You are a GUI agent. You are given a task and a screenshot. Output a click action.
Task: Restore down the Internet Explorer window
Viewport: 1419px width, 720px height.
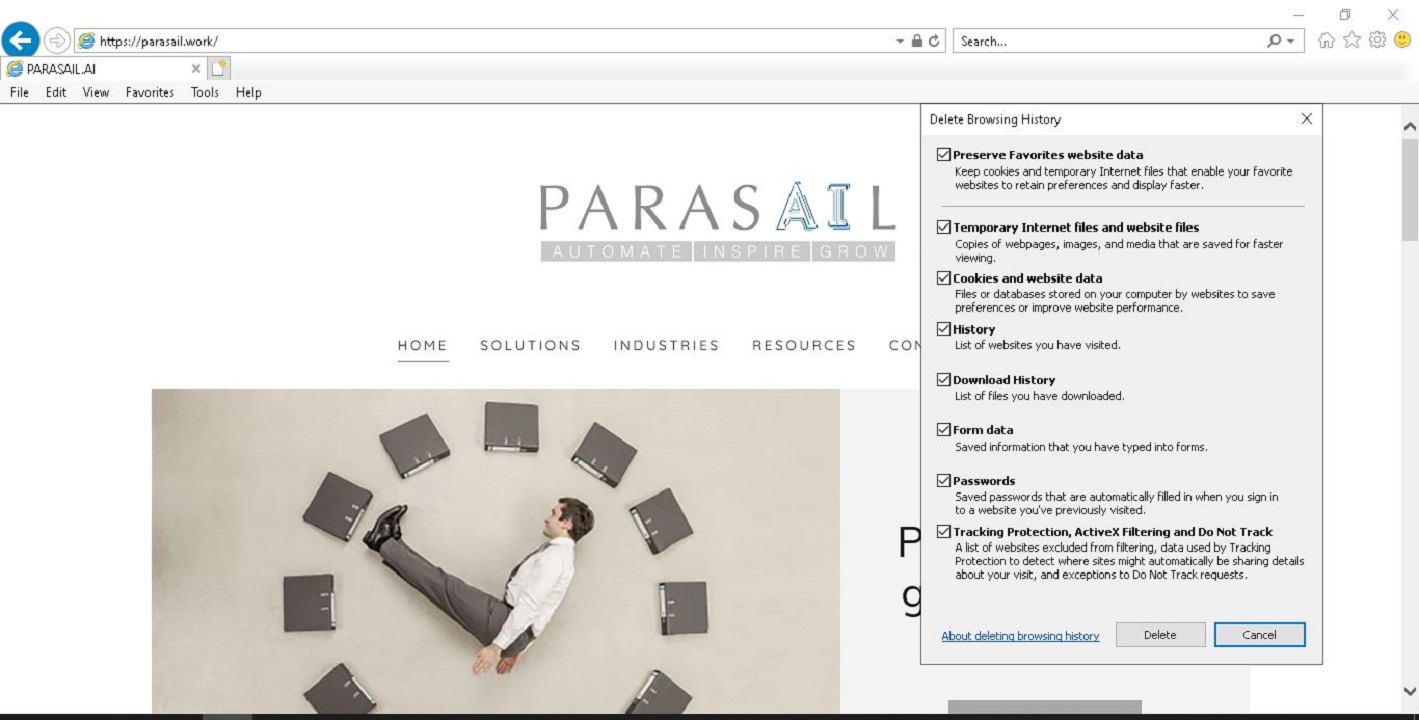click(1345, 14)
